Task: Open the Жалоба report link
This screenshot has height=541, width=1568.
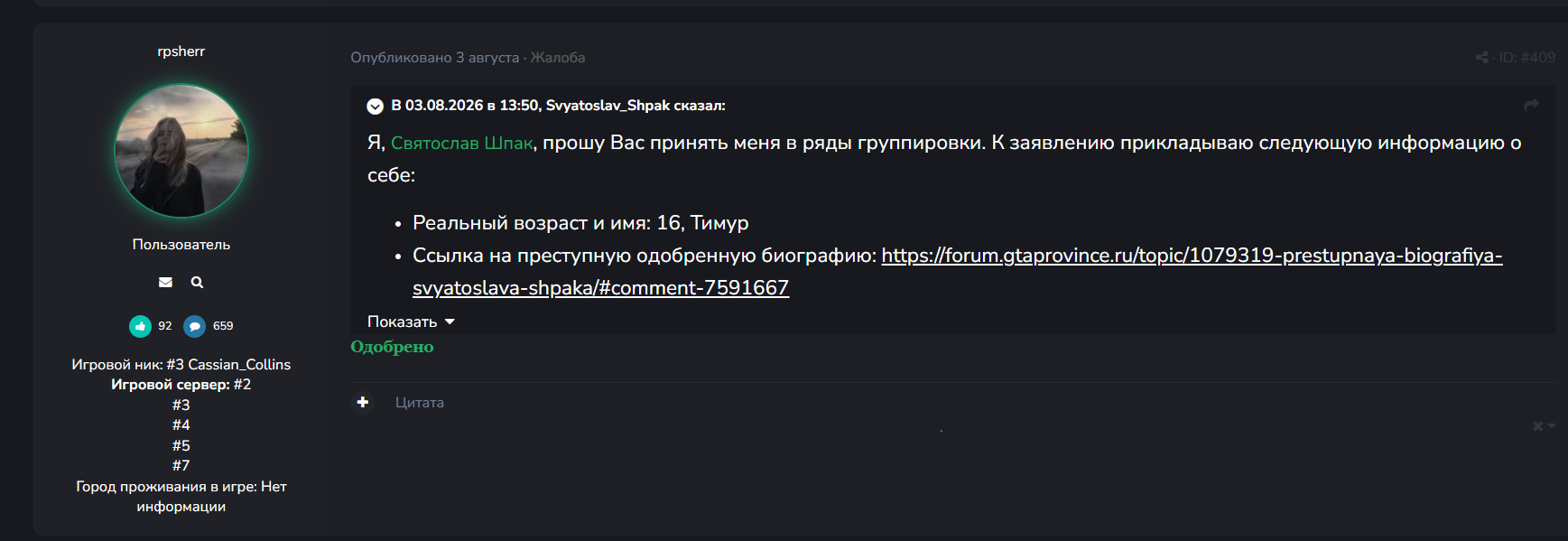Action: 558,58
